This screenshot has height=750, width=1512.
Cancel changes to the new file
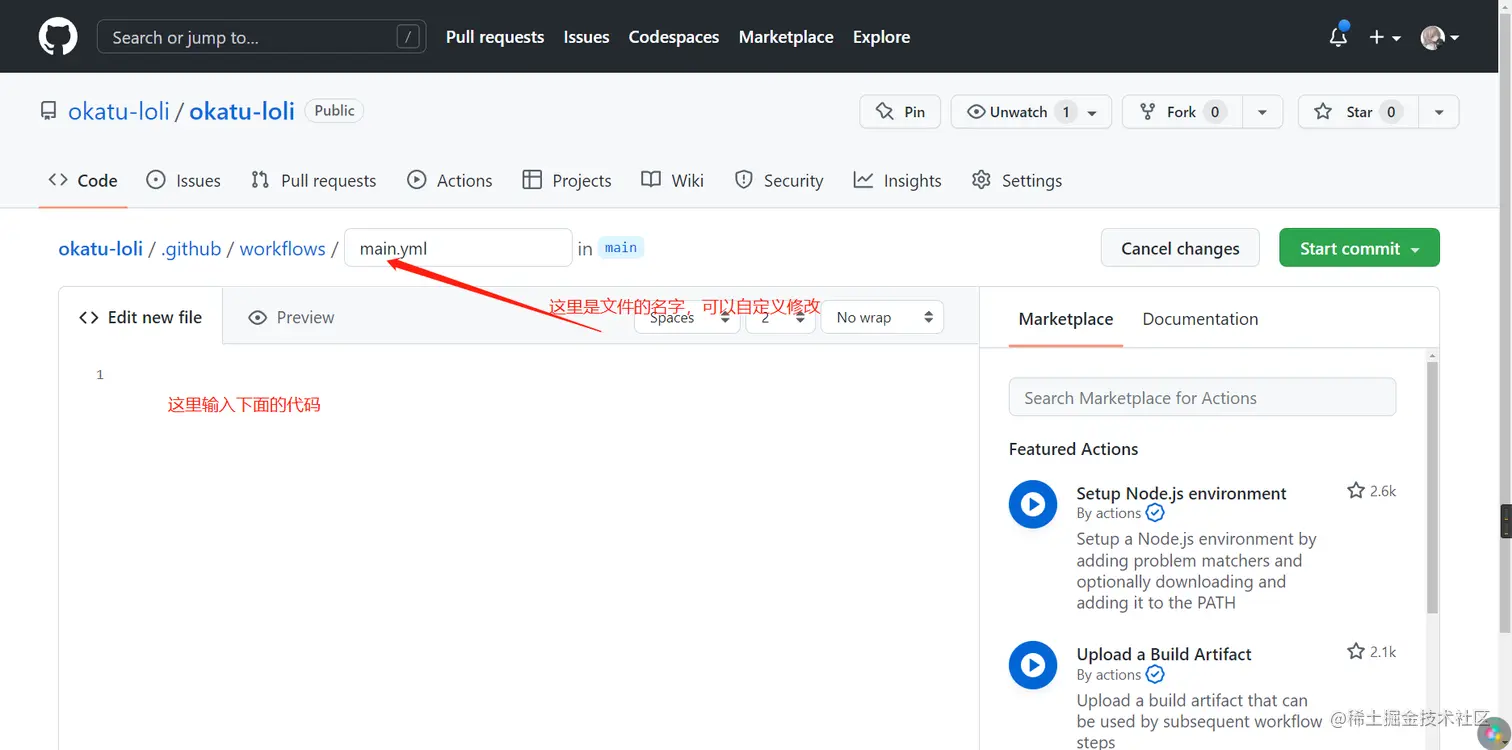click(1180, 248)
